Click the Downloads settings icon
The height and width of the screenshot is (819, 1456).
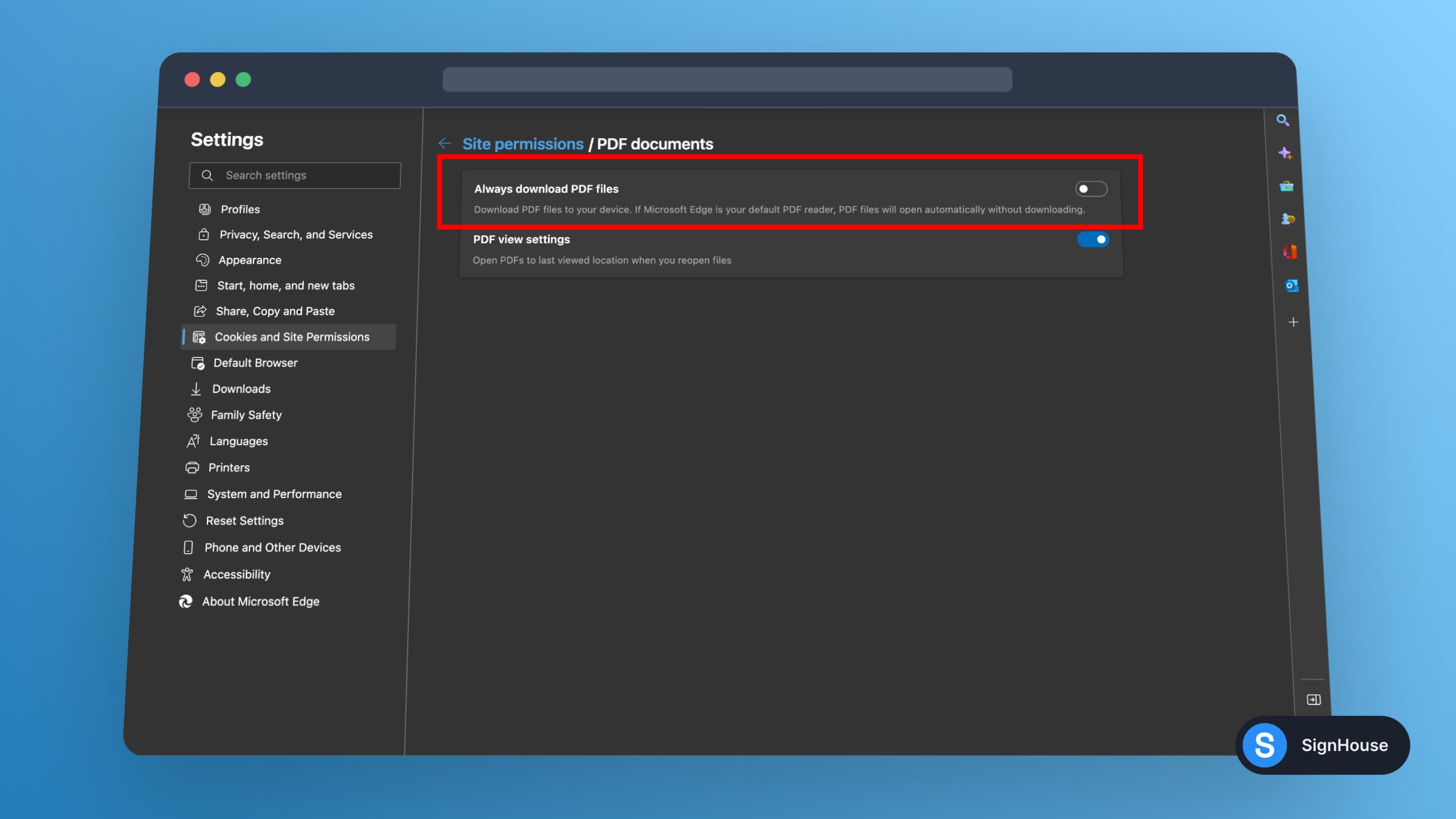click(x=196, y=388)
